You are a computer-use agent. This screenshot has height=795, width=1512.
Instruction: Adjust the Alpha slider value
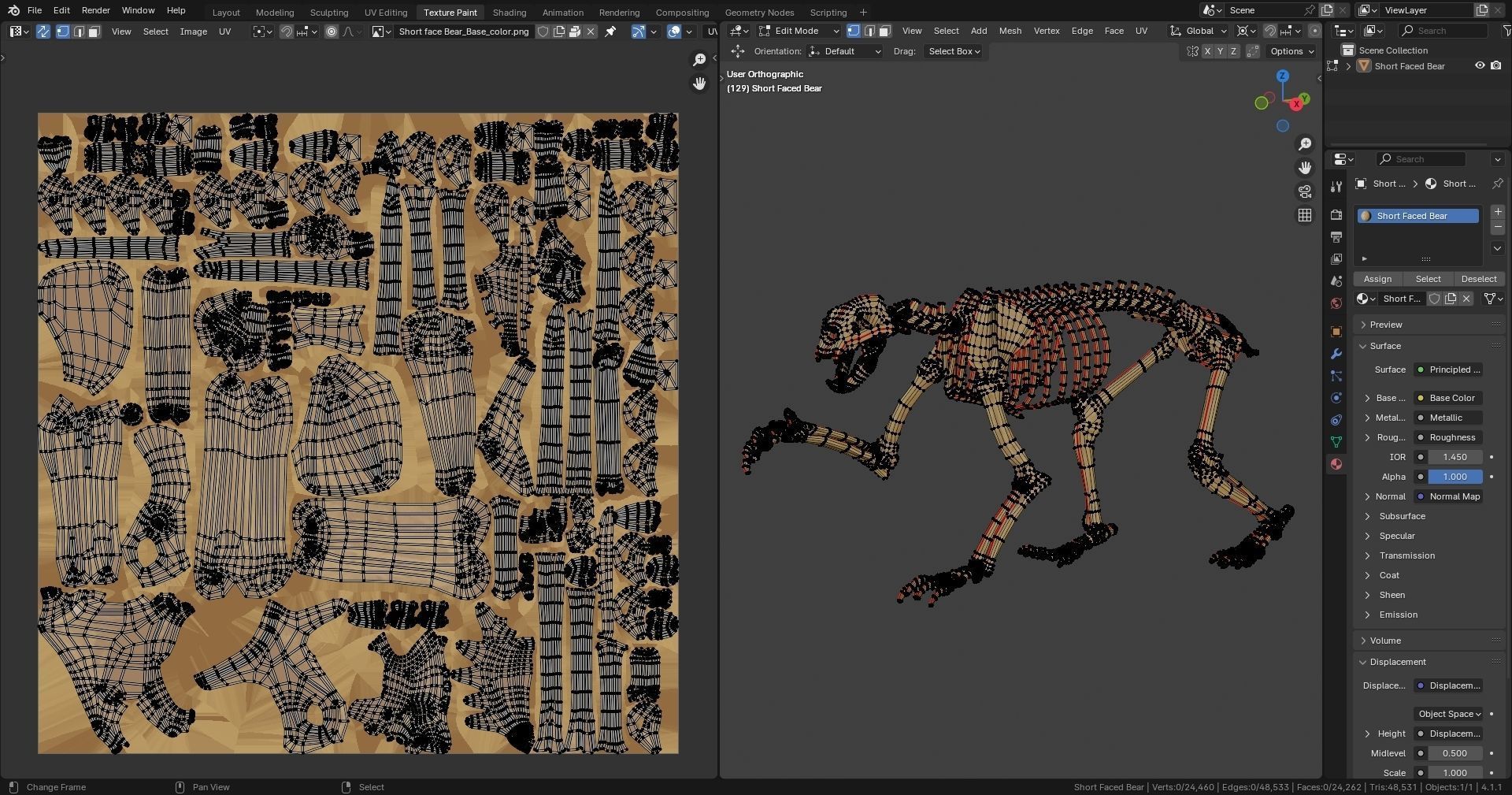1455,477
